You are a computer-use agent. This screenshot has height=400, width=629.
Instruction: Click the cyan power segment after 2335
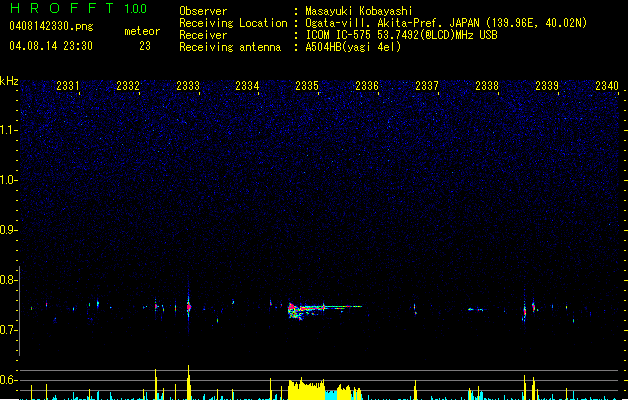tap(331, 395)
